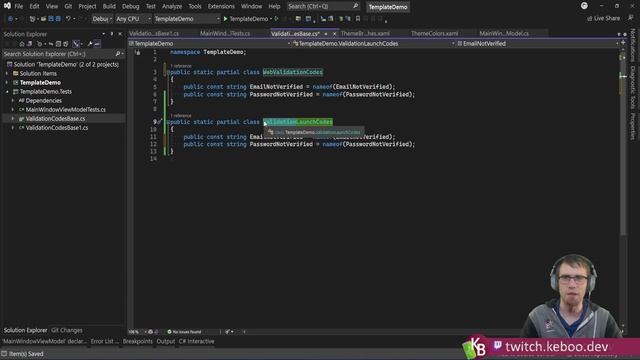
Task: Open the Debug configuration dropdown
Action: point(102,19)
